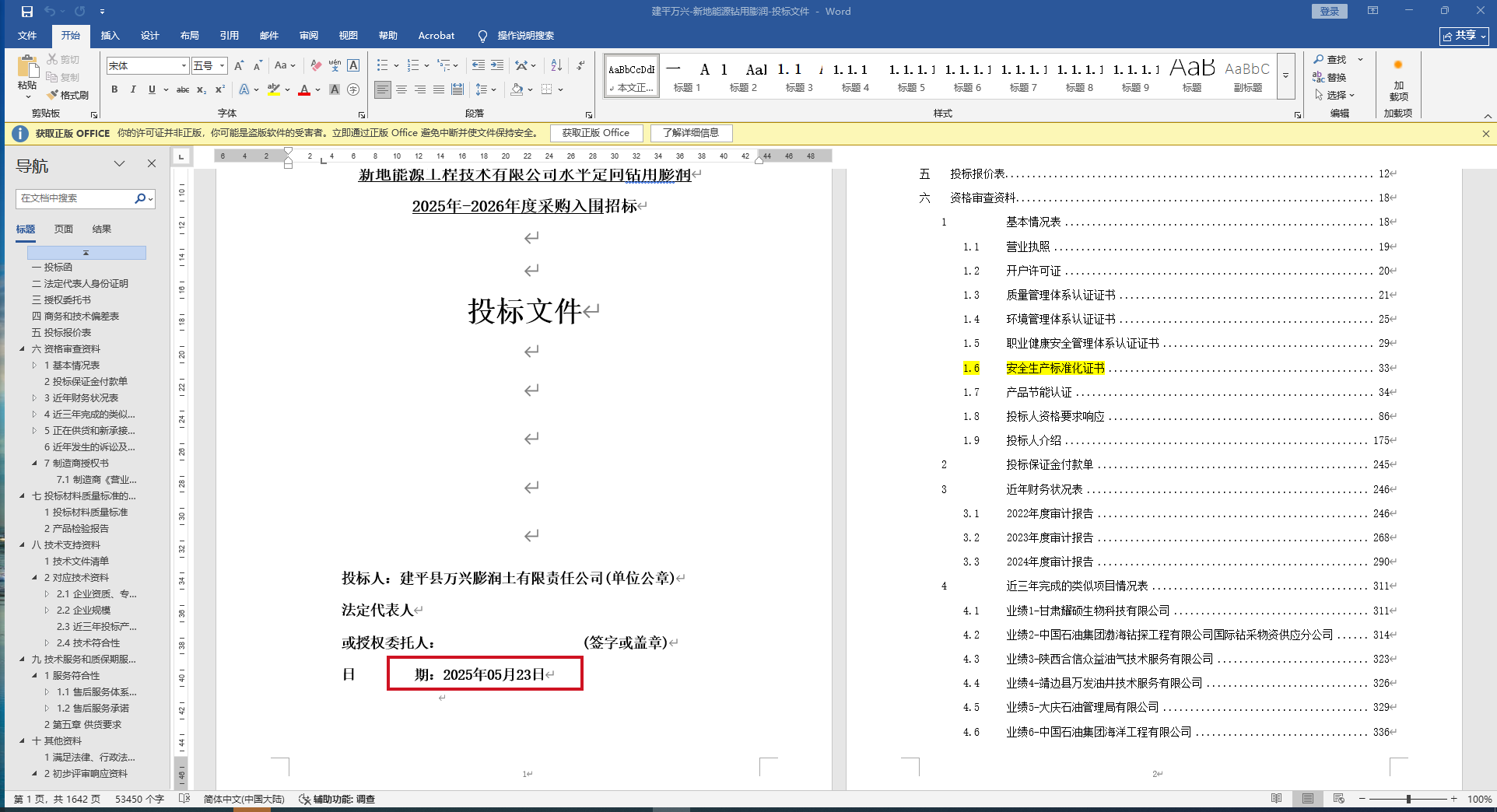Click the bullet list icon
This screenshot has height=812, width=1497.
pos(382,65)
